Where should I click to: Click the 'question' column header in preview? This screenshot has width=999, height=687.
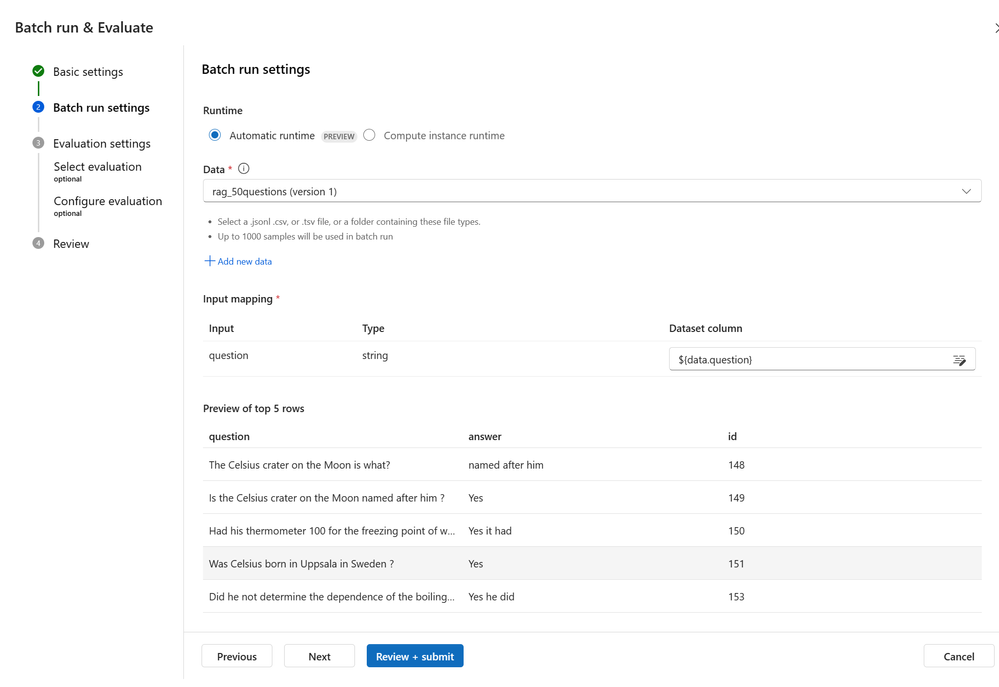[229, 437]
